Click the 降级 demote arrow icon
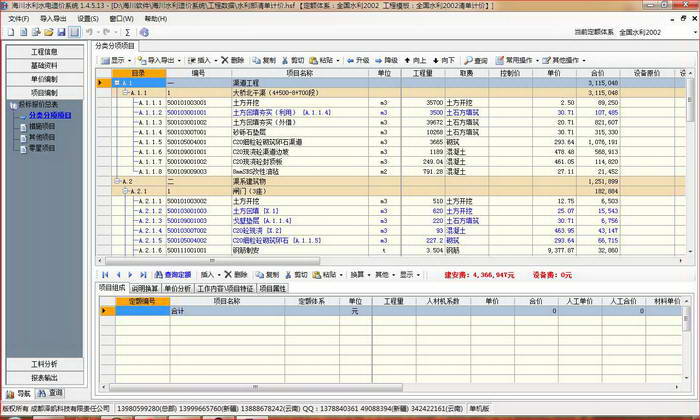This screenshot has width=700, height=420. 379,60
